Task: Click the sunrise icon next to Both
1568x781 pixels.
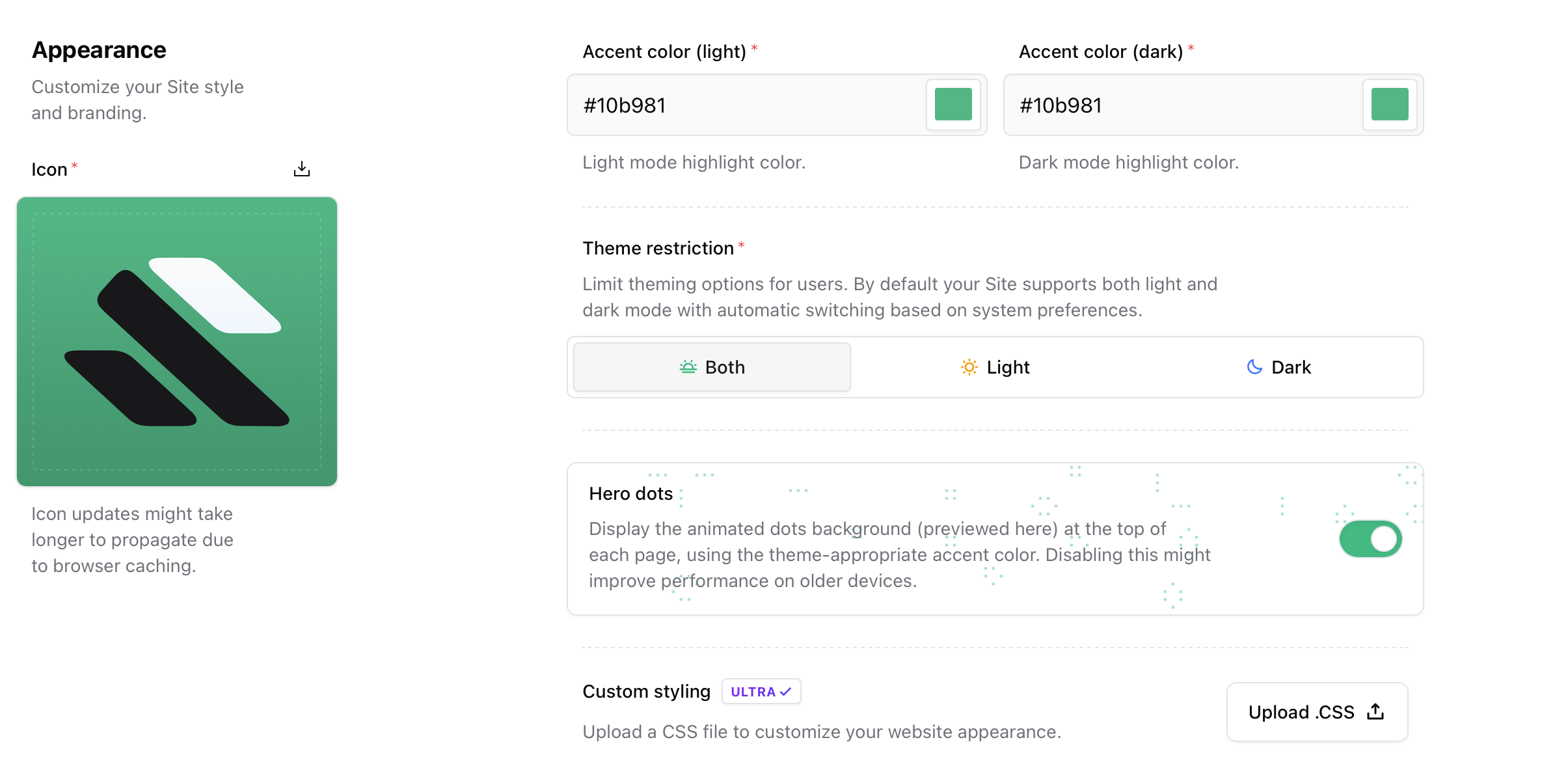Action: click(688, 367)
